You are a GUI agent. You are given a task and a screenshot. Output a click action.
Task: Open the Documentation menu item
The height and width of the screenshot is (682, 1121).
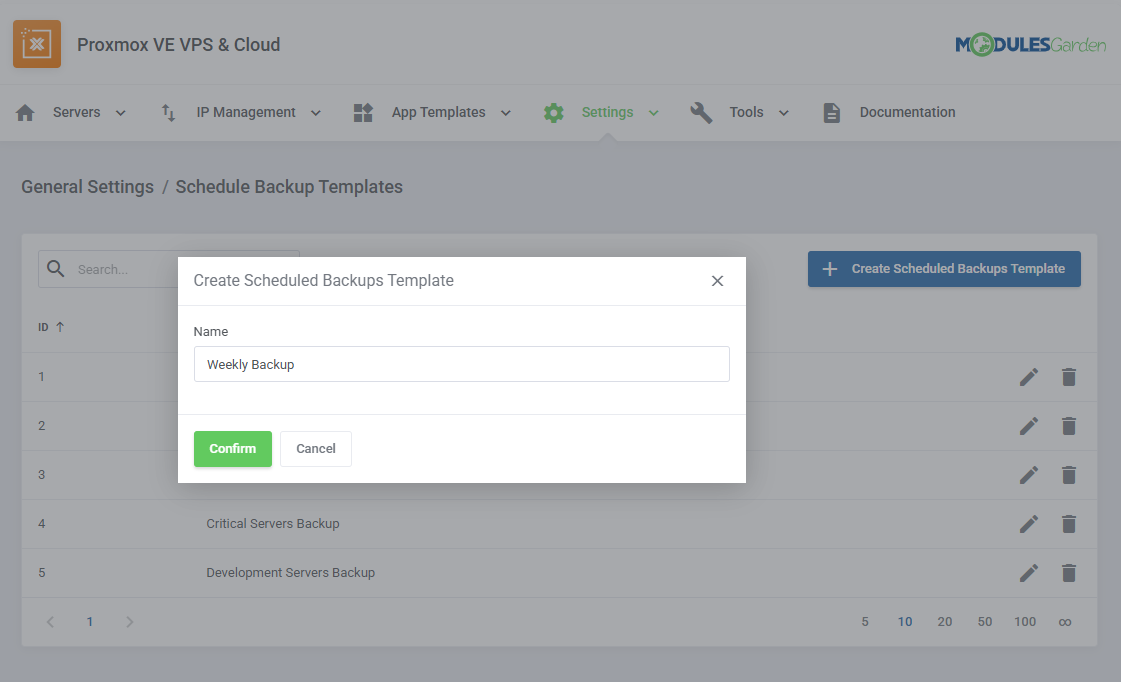[x=907, y=112]
